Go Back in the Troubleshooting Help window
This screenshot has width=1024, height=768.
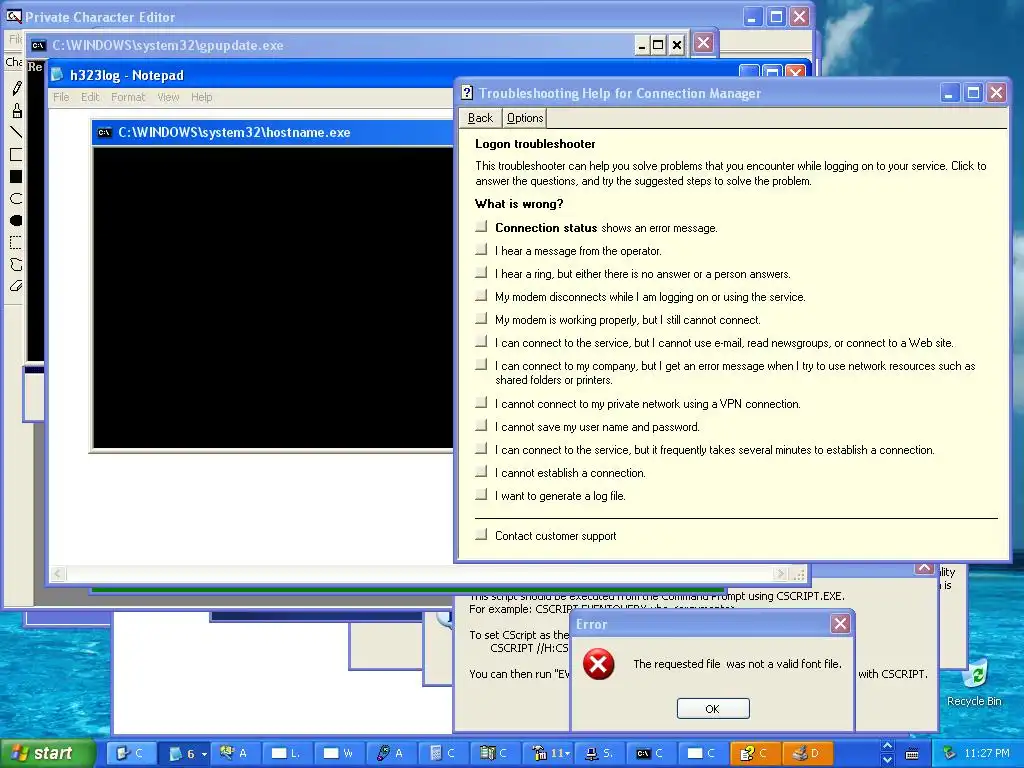tap(480, 118)
